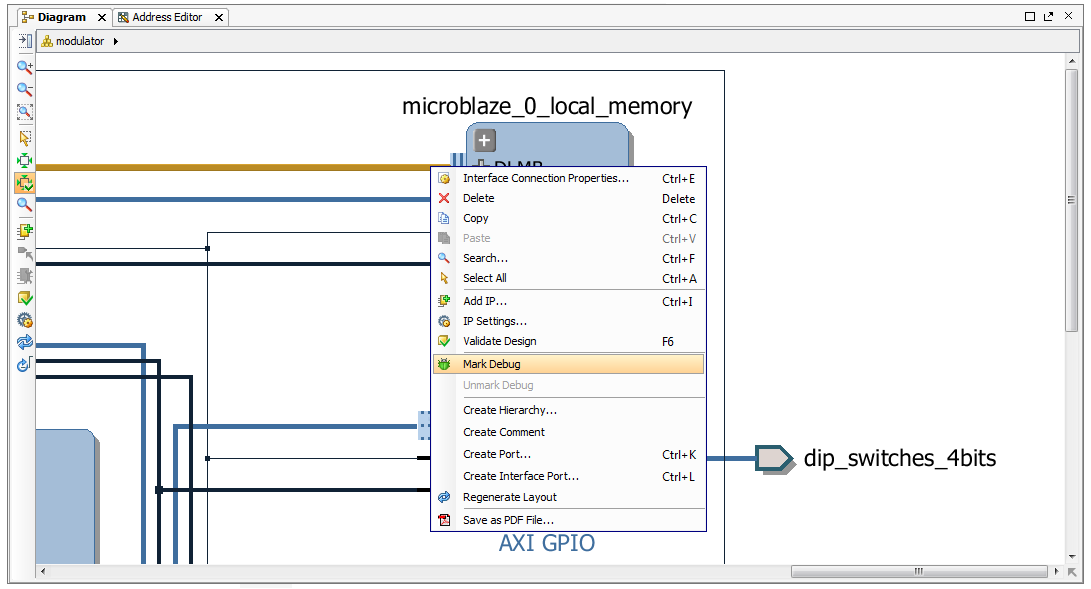
Task: Switch to the Diagram tab
Action: [61, 17]
